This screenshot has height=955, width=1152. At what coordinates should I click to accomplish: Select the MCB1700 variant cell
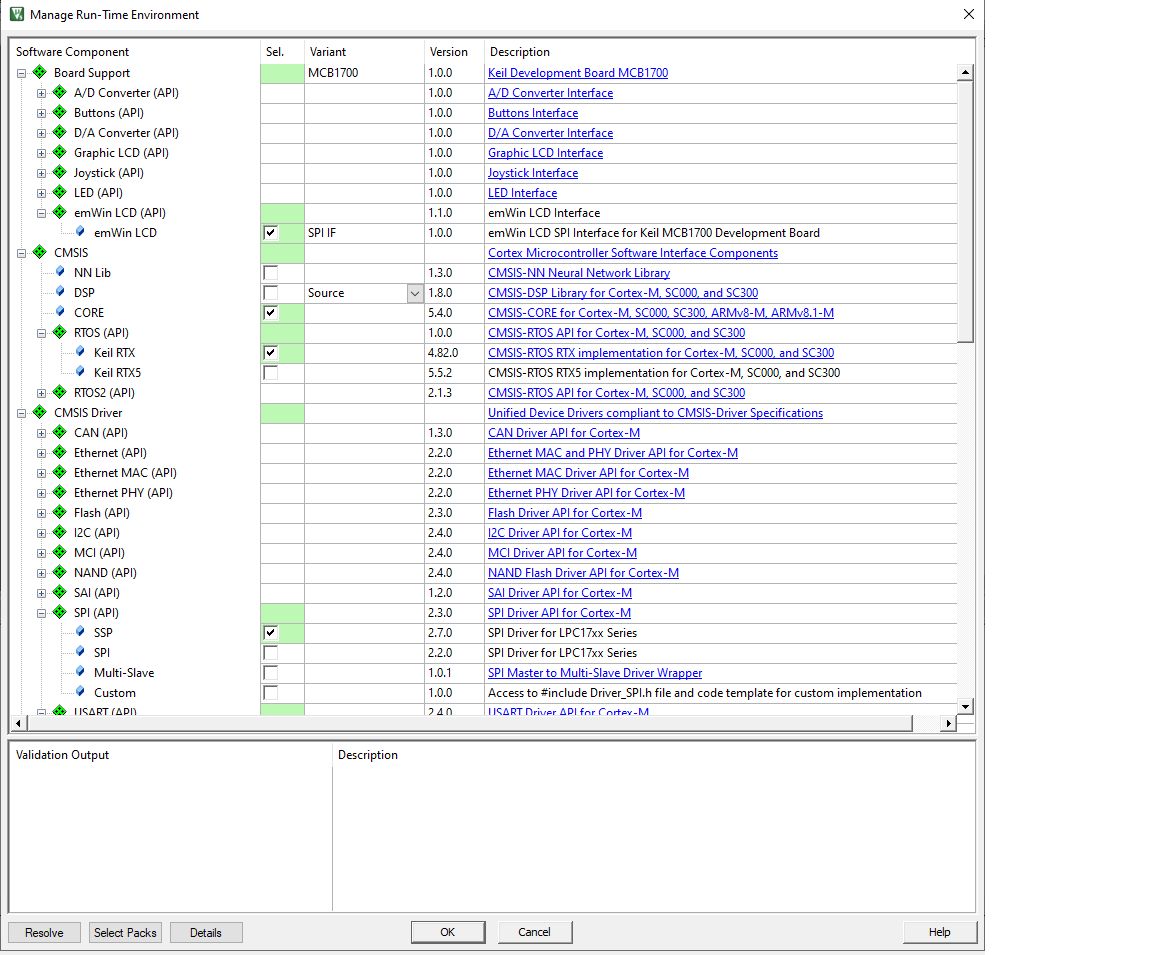point(364,73)
